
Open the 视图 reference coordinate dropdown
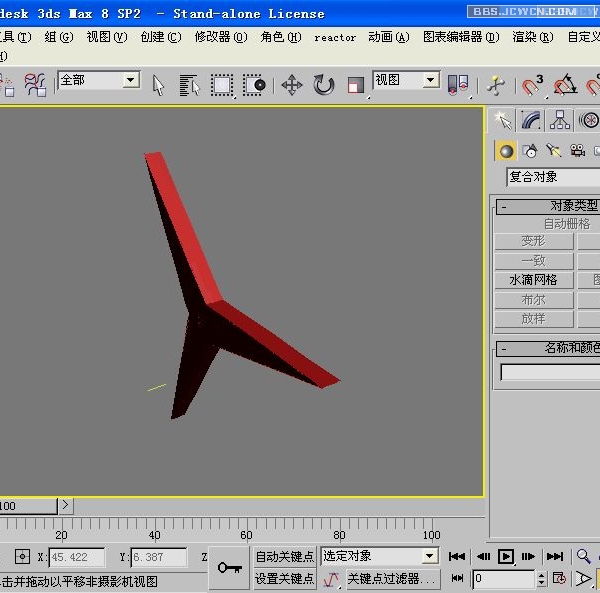(430, 80)
